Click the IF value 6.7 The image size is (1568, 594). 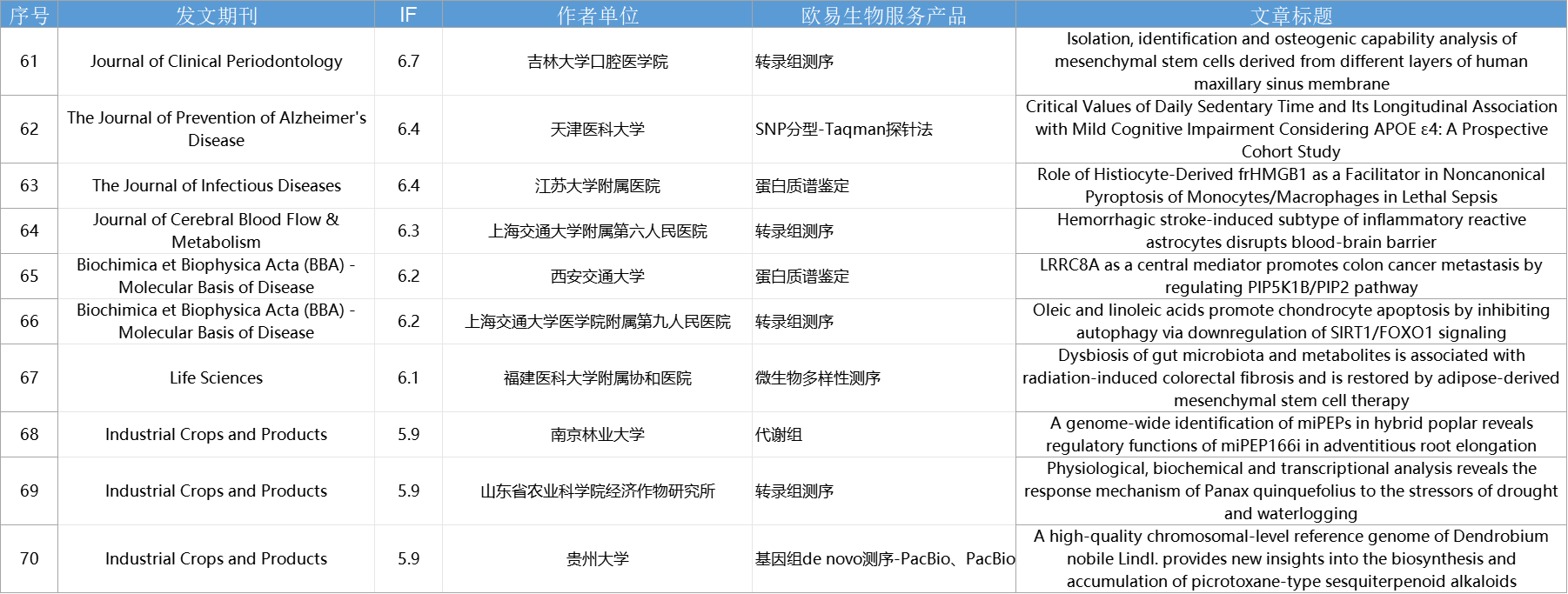point(408,62)
